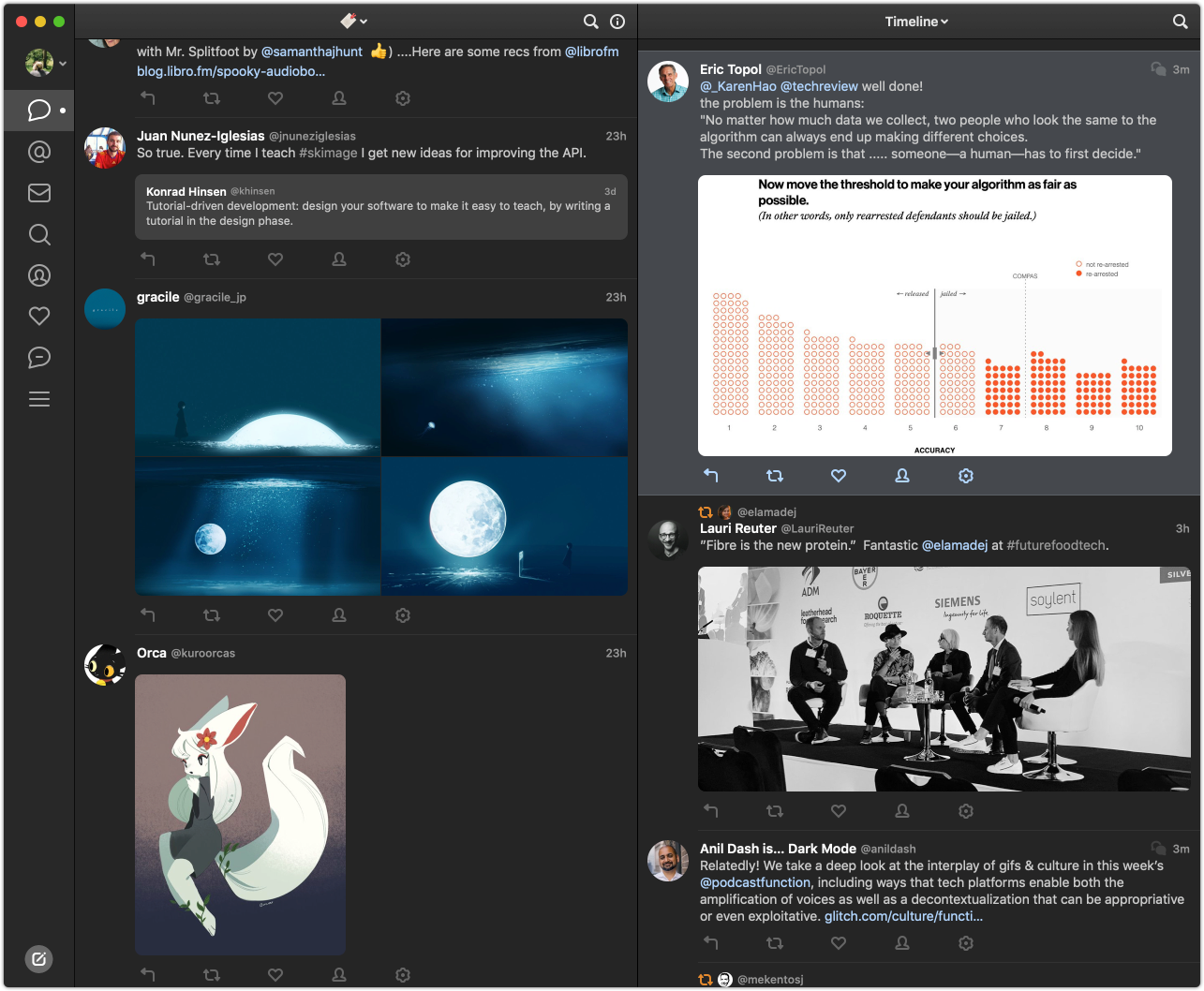This screenshot has width=1204, height=991.
Task: Reply to Lauri Reuter's tweet
Action: click(711, 811)
